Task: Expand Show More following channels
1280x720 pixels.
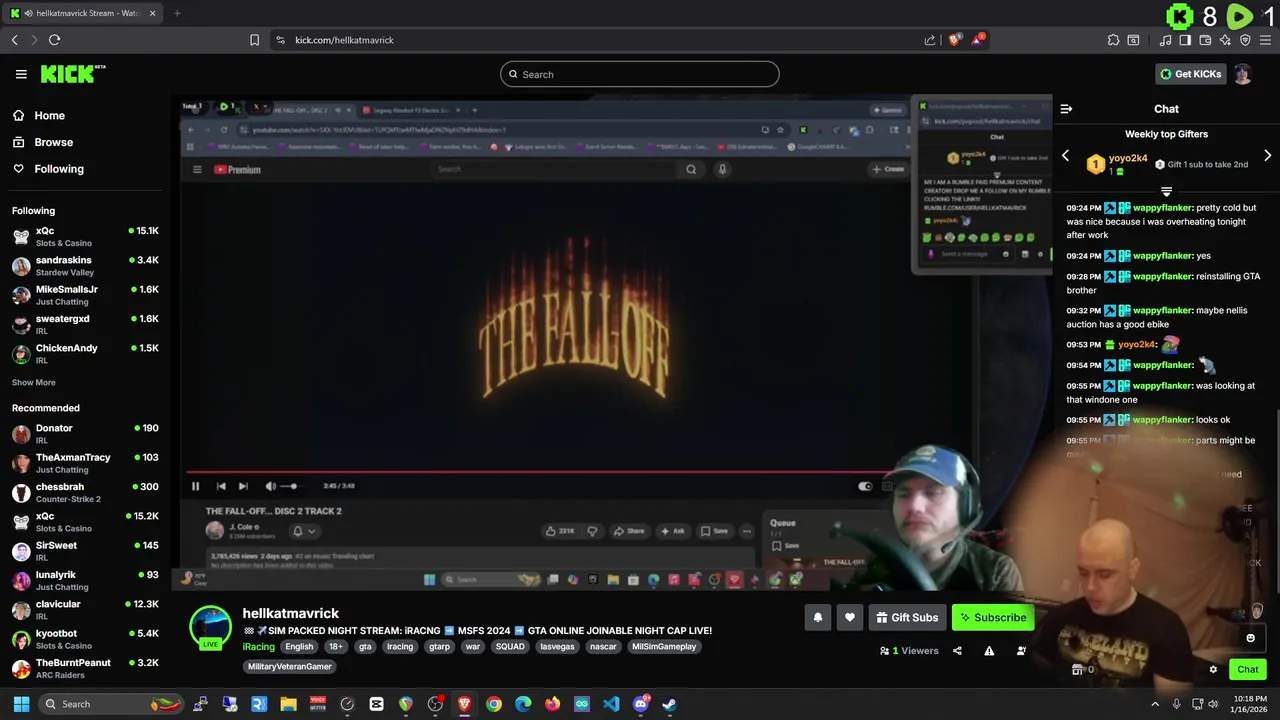Action: coord(34,383)
